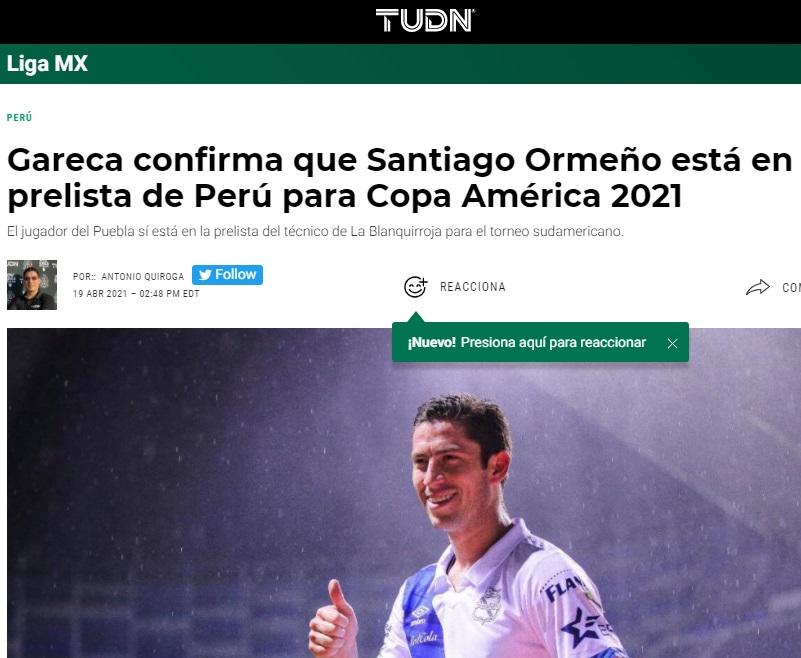Click the author's profile photo thumbnail
The image size is (801, 658).
click(32, 285)
